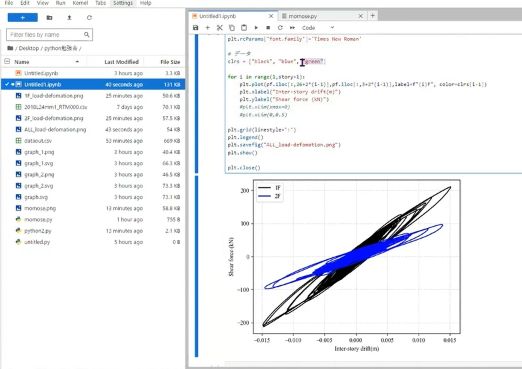Create a new folder icon in file browser
Screen dimensions: 522x369
(49, 17)
